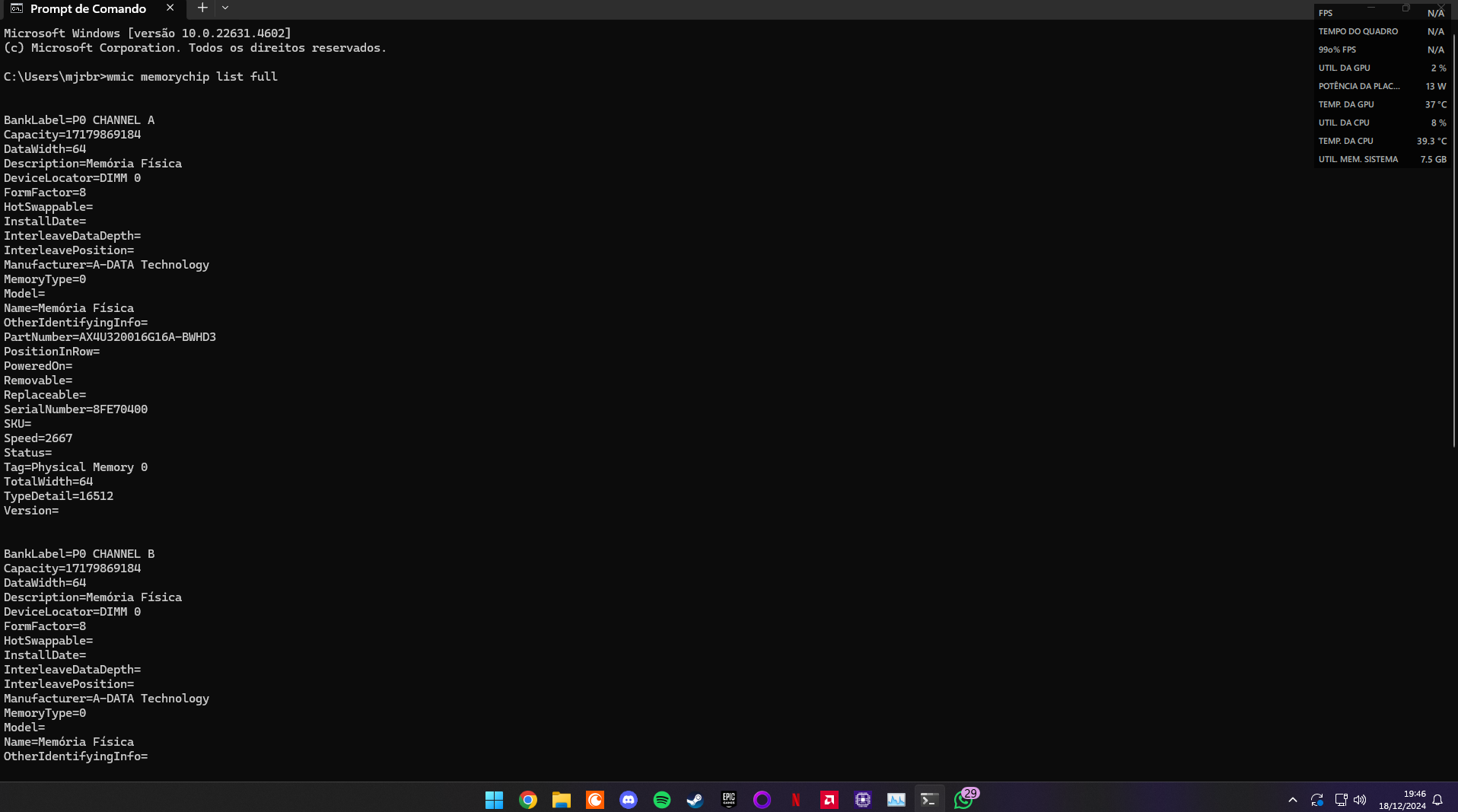Click the TEMP. DA CPU overlay row
1458x812 pixels.
tap(1382, 141)
